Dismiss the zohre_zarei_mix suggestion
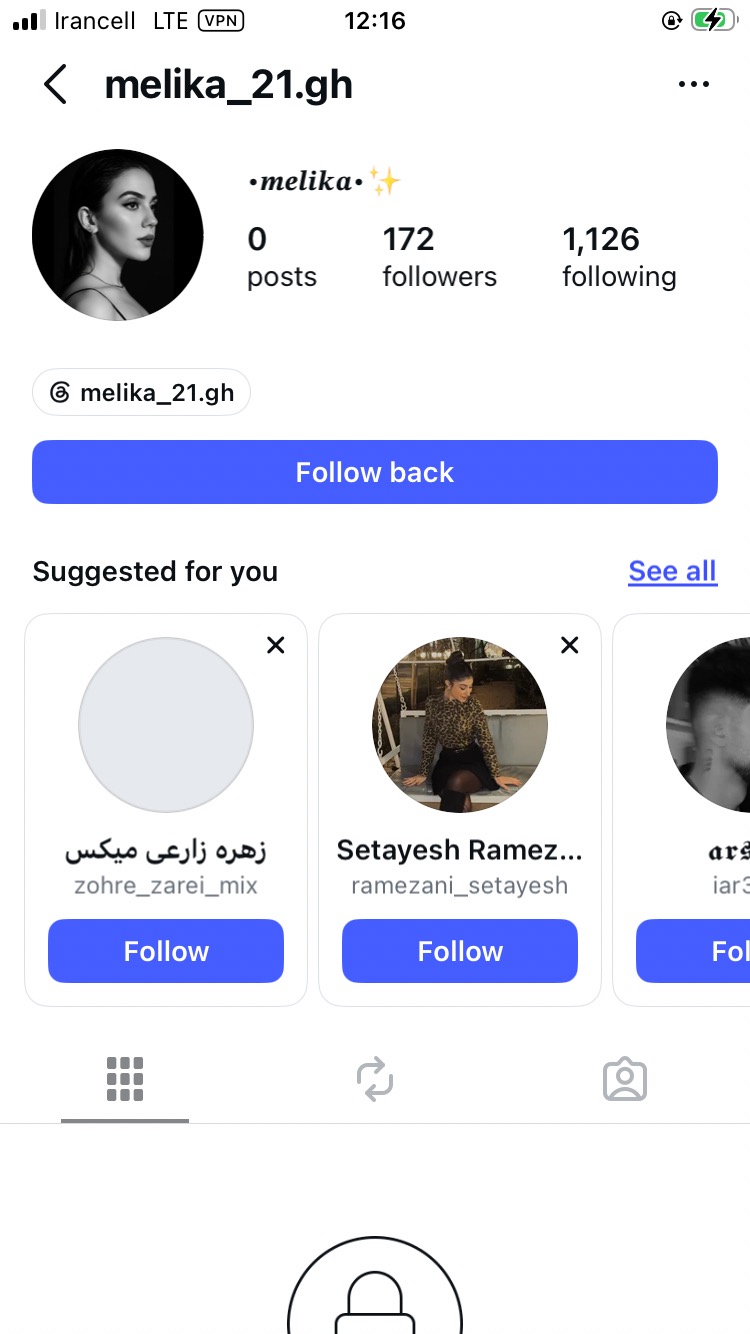The image size is (750, 1334). point(276,645)
